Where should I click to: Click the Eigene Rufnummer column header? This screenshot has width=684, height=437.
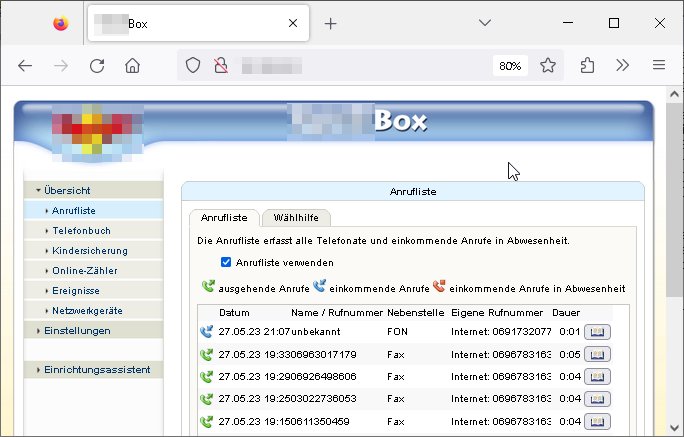[x=497, y=313]
